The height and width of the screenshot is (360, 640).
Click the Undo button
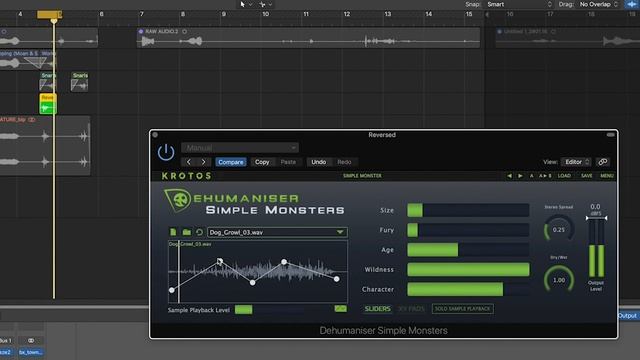(x=318, y=162)
